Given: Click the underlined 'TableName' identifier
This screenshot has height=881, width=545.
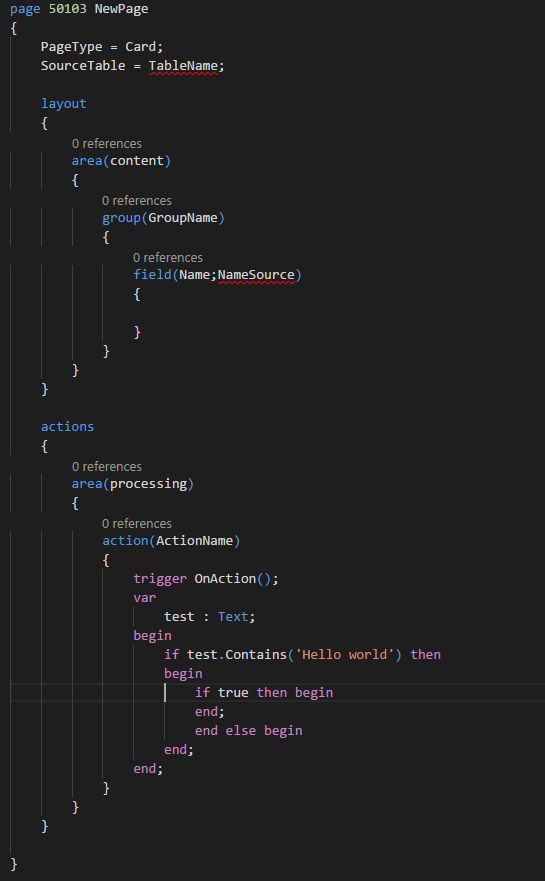Looking at the screenshot, I should 183,66.
